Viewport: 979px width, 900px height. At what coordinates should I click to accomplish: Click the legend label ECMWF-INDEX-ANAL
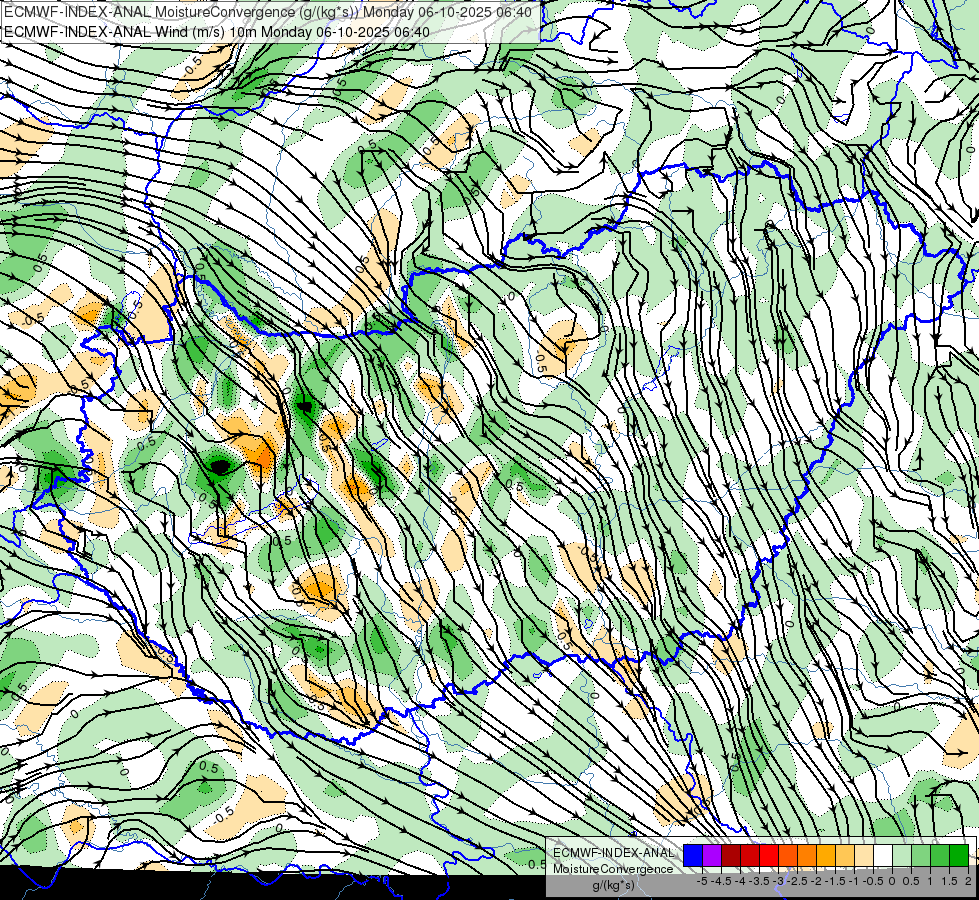click(614, 853)
